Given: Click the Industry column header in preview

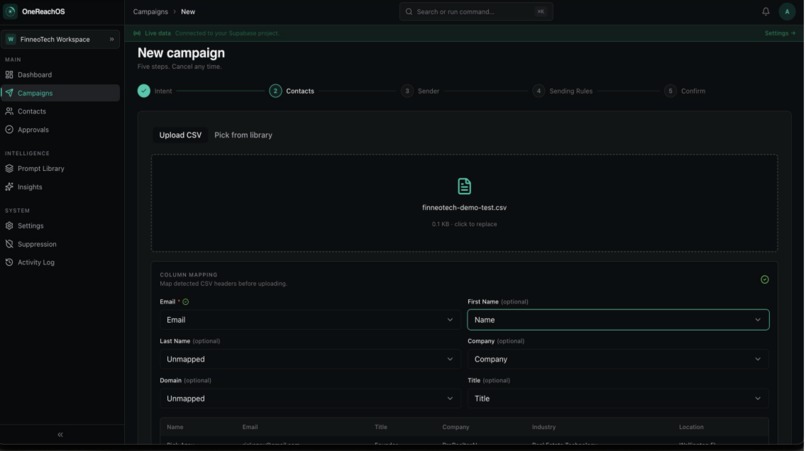Looking at the screenshot, I should click(x=543, y=427).
